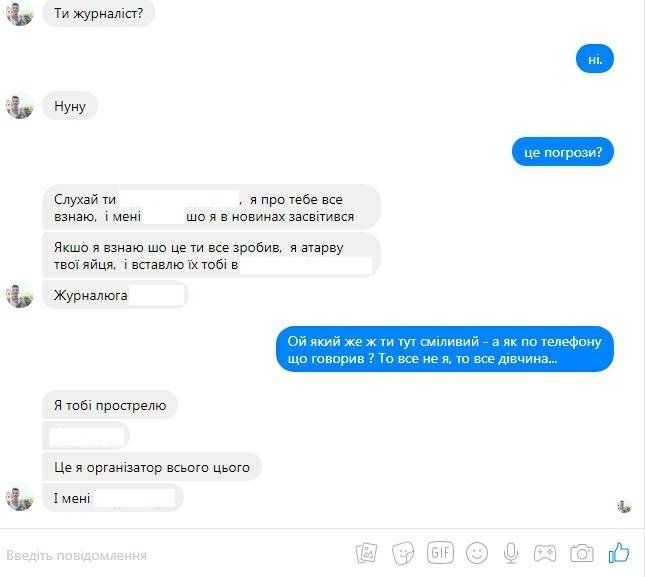Open the games controller icon
The width and height of the screenshot is (645, 577).
(x=545, y=553)
